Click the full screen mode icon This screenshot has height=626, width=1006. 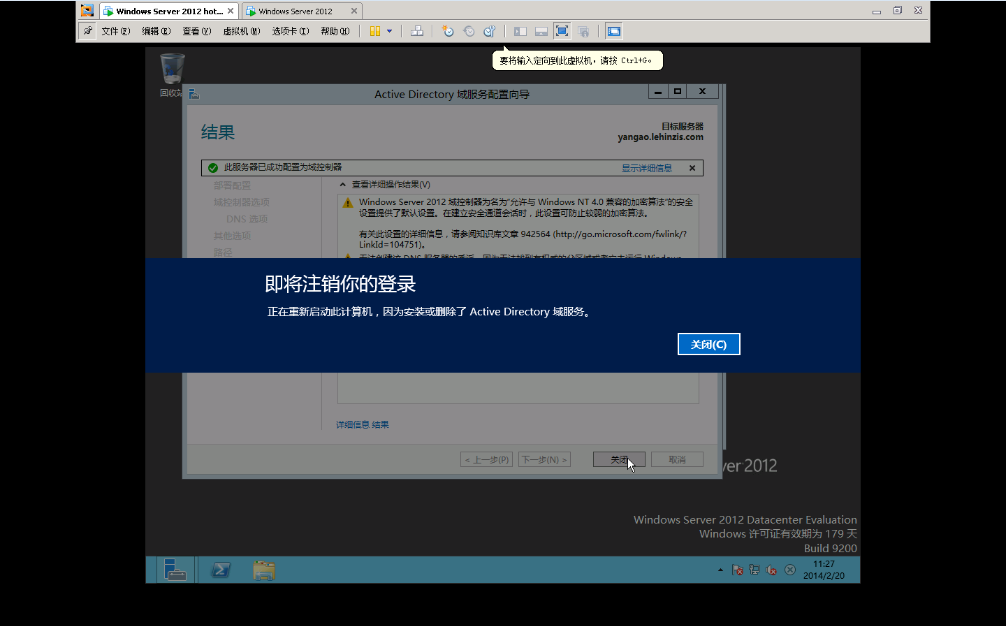coord(562,31)
